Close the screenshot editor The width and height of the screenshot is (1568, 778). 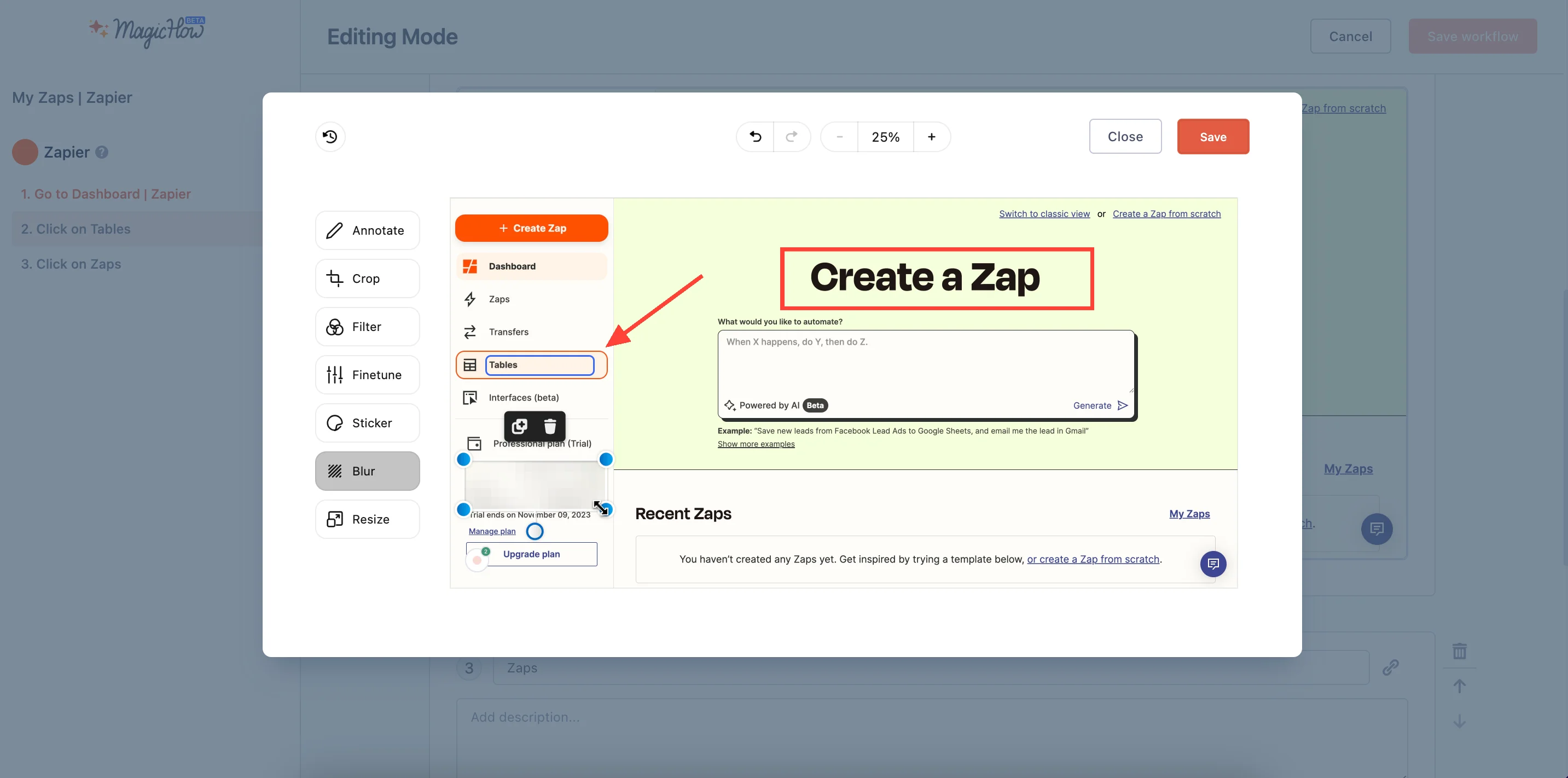(1125, 136)
